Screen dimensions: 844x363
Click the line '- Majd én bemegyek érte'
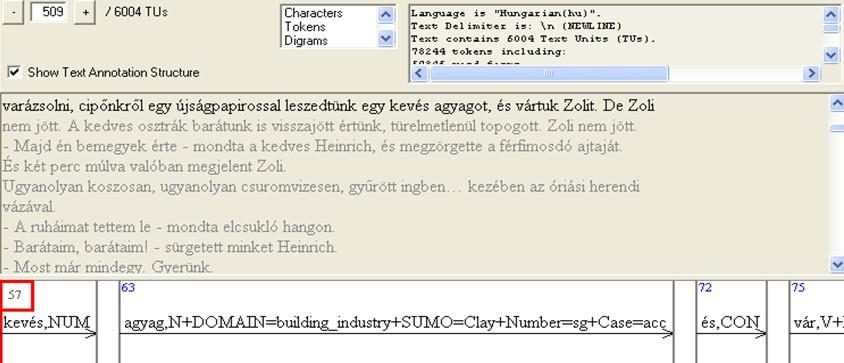[312, 147]
